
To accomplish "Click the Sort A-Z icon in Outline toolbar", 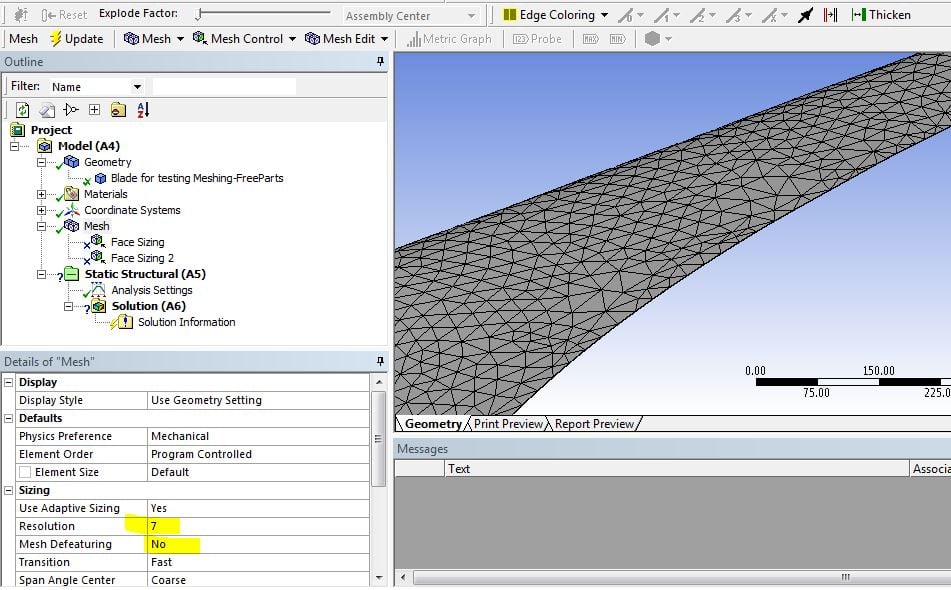I will tap(142, 110).
